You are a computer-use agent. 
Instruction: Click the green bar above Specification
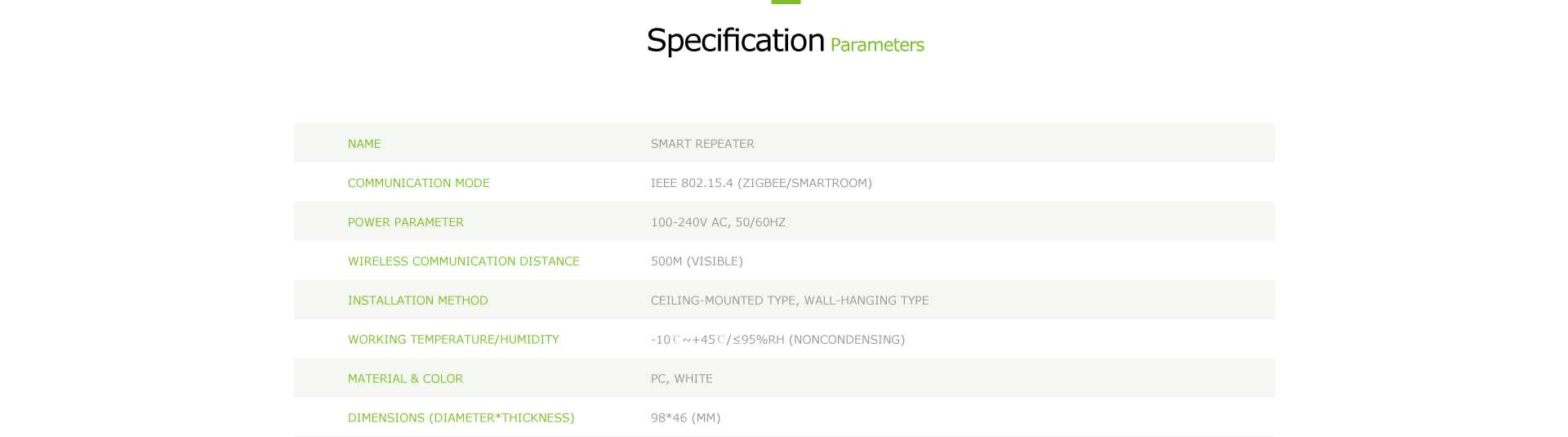tap(786, 2)
